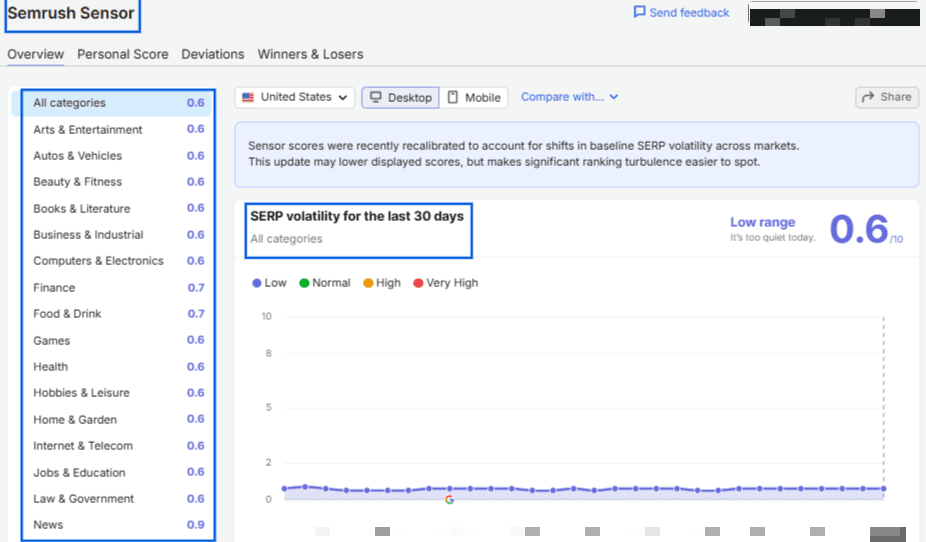Screen dimensions: 926x542
Task: Switch to Mobile device view
Action: click(x=474, y=97)
